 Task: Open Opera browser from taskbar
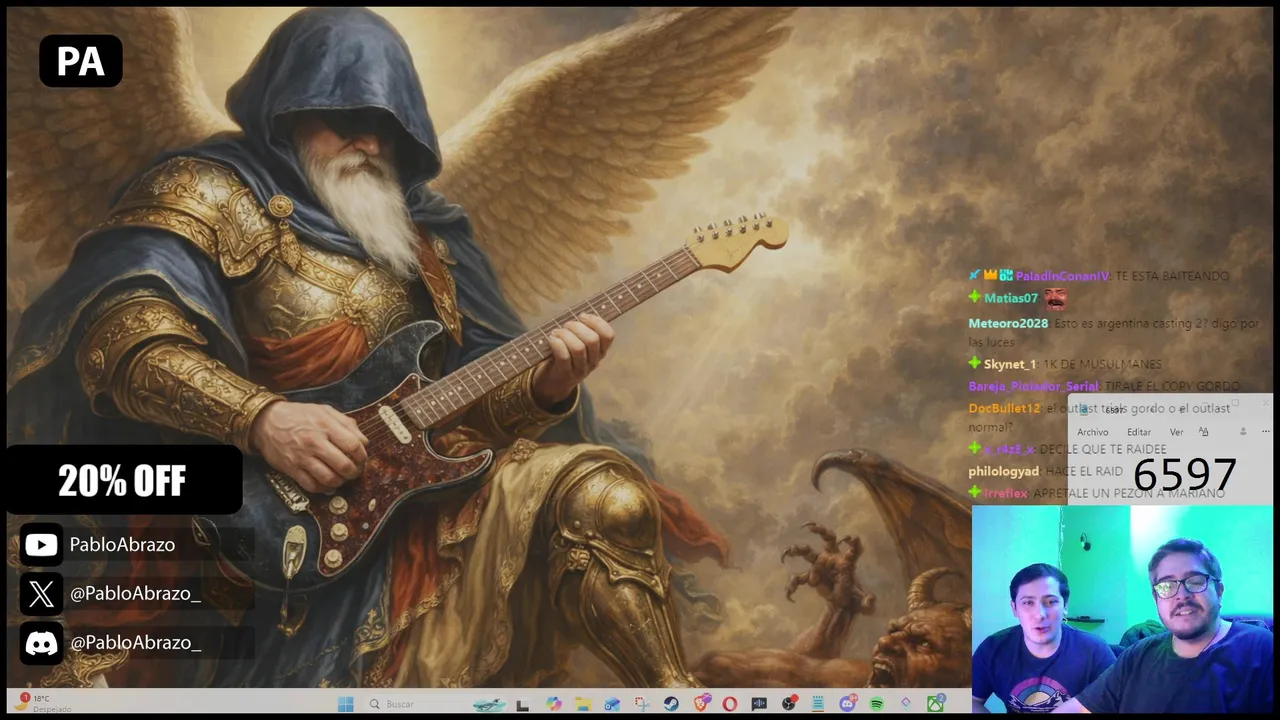730,704
